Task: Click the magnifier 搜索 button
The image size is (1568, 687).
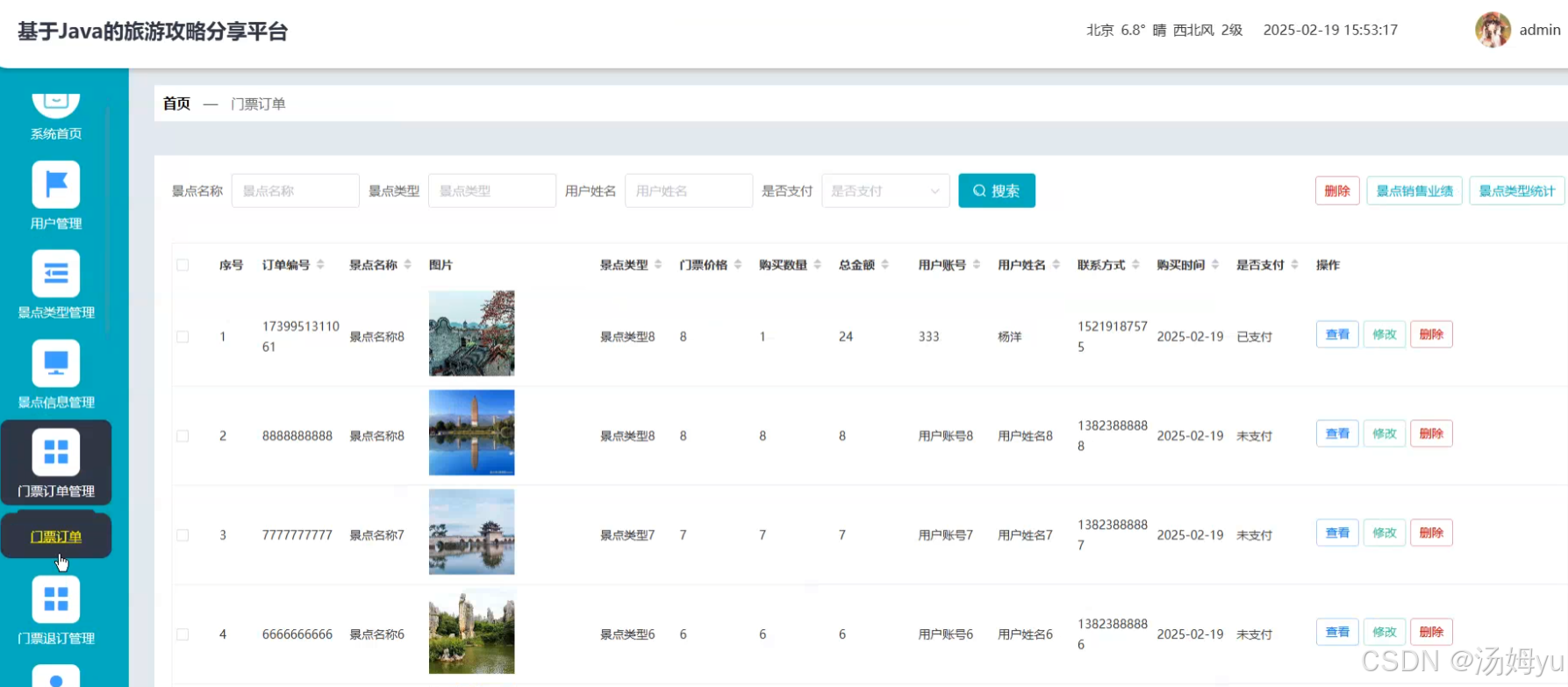Action: 997,190
